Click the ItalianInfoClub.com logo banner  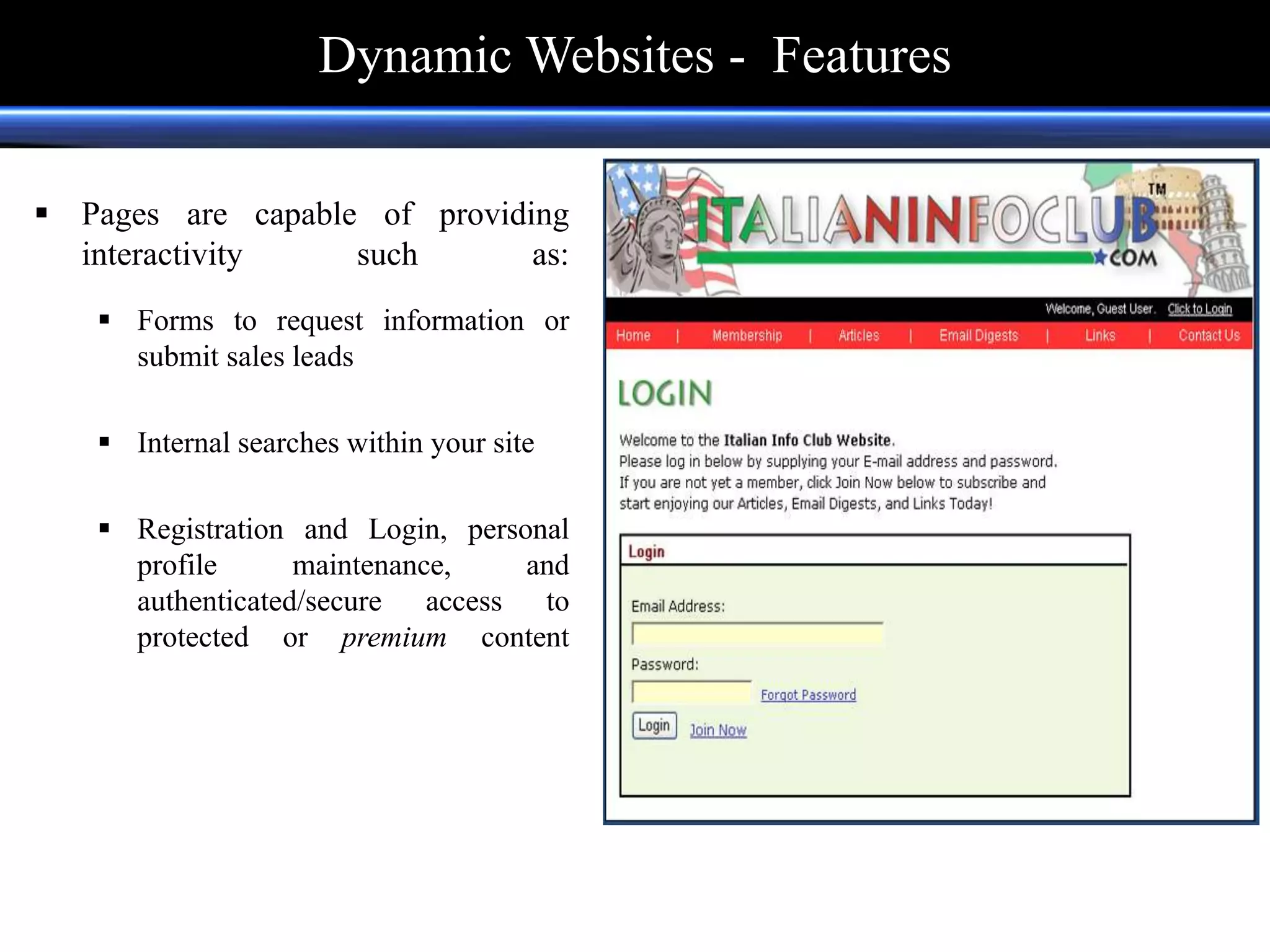929,229
